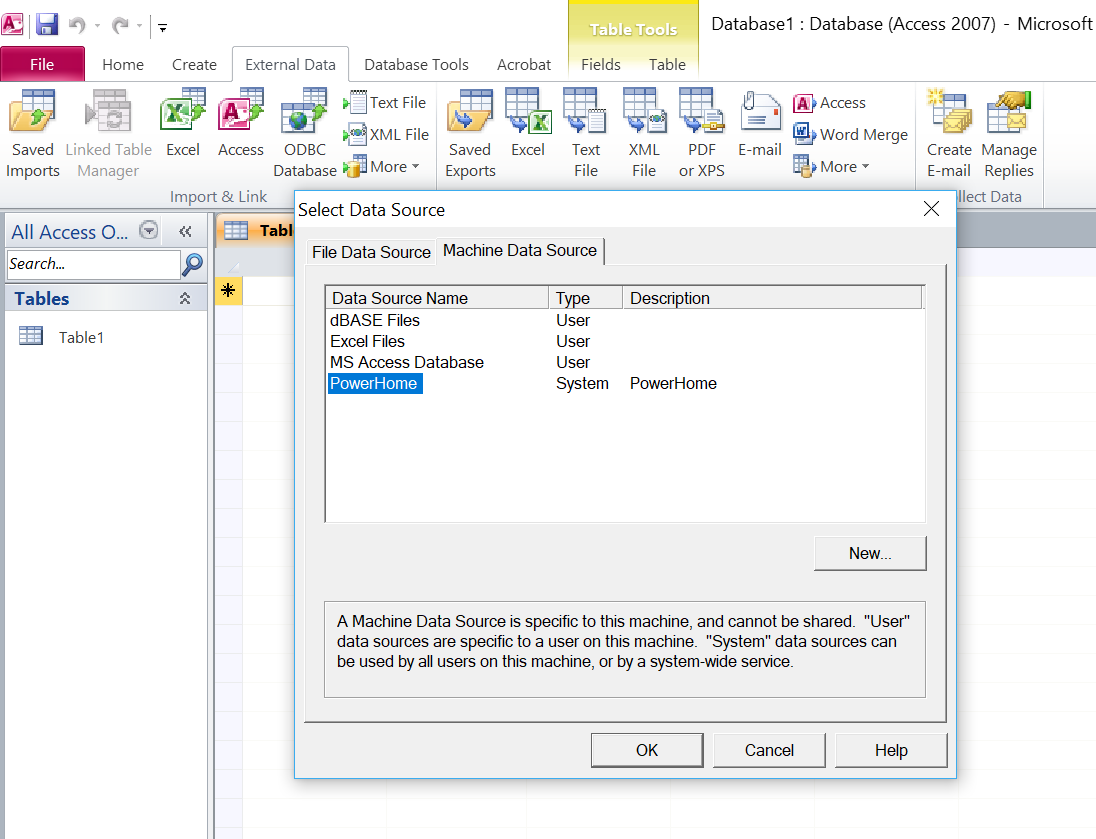Collapse the navigation pane with shutter arrows

pyautogui.click(x=185, y=231)
